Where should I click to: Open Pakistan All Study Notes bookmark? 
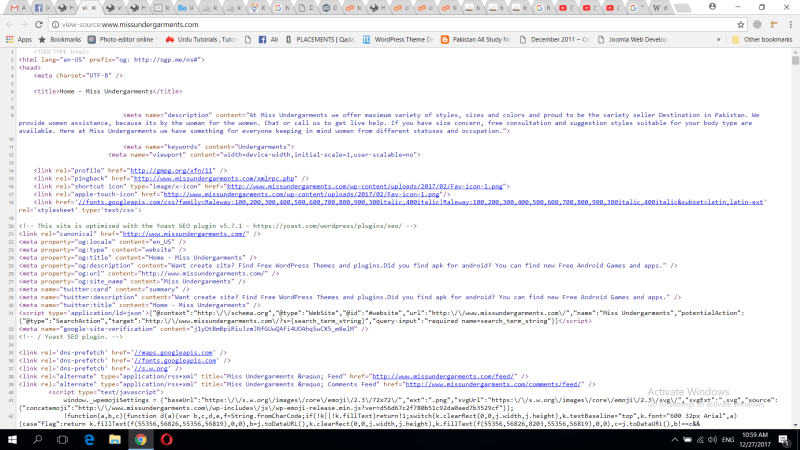pyautogui.click(x=476, y=39)
